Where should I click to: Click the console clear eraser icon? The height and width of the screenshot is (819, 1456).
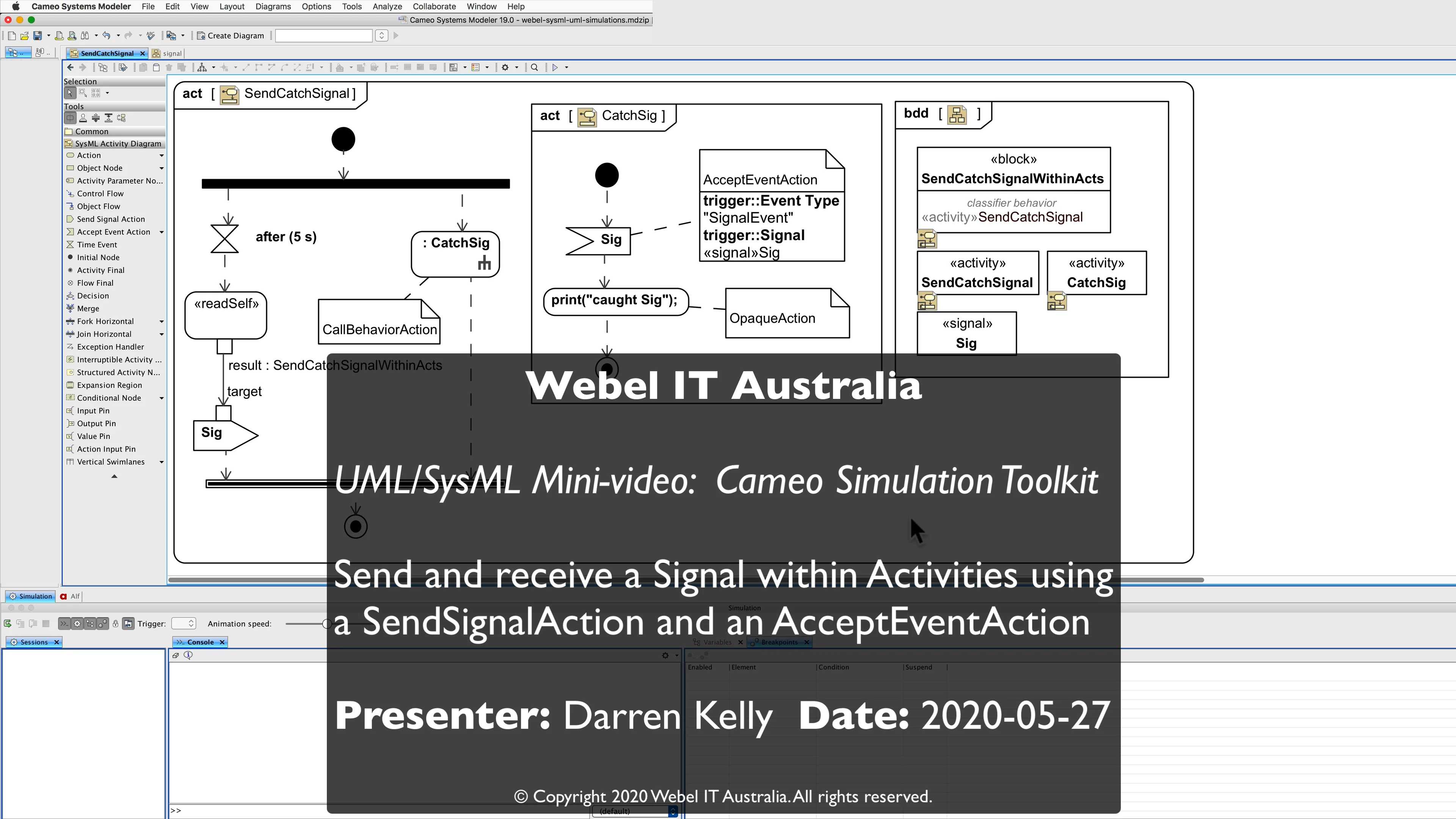(176, 656)
